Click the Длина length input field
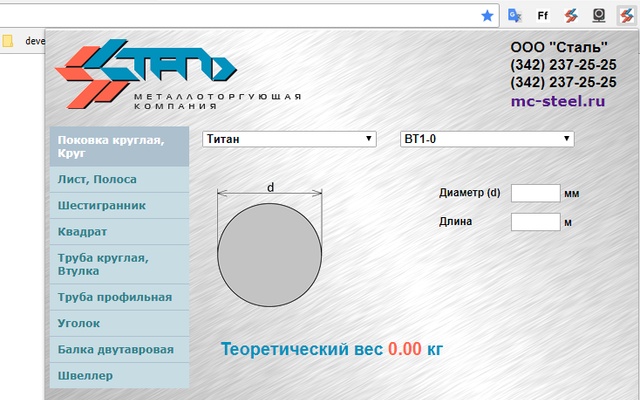The image size is (640, 400). [x=535, y=222]
